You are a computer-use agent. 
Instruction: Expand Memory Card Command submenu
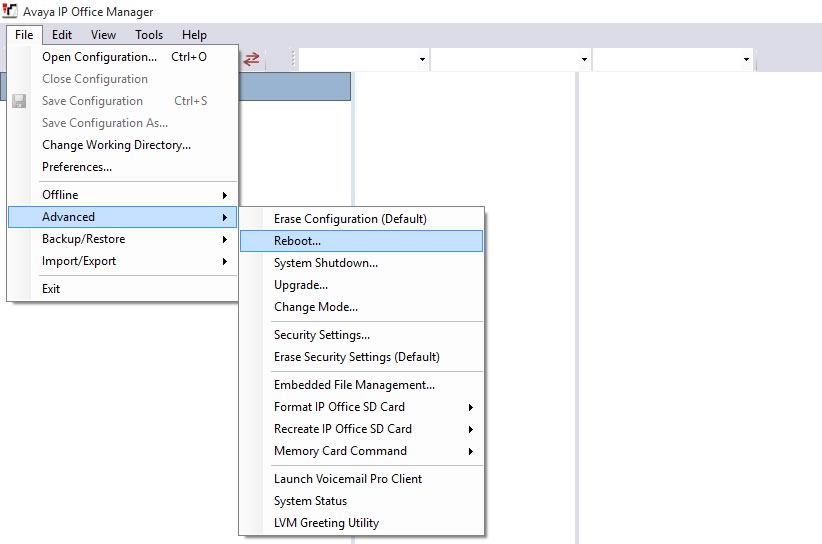pos(361,451)
